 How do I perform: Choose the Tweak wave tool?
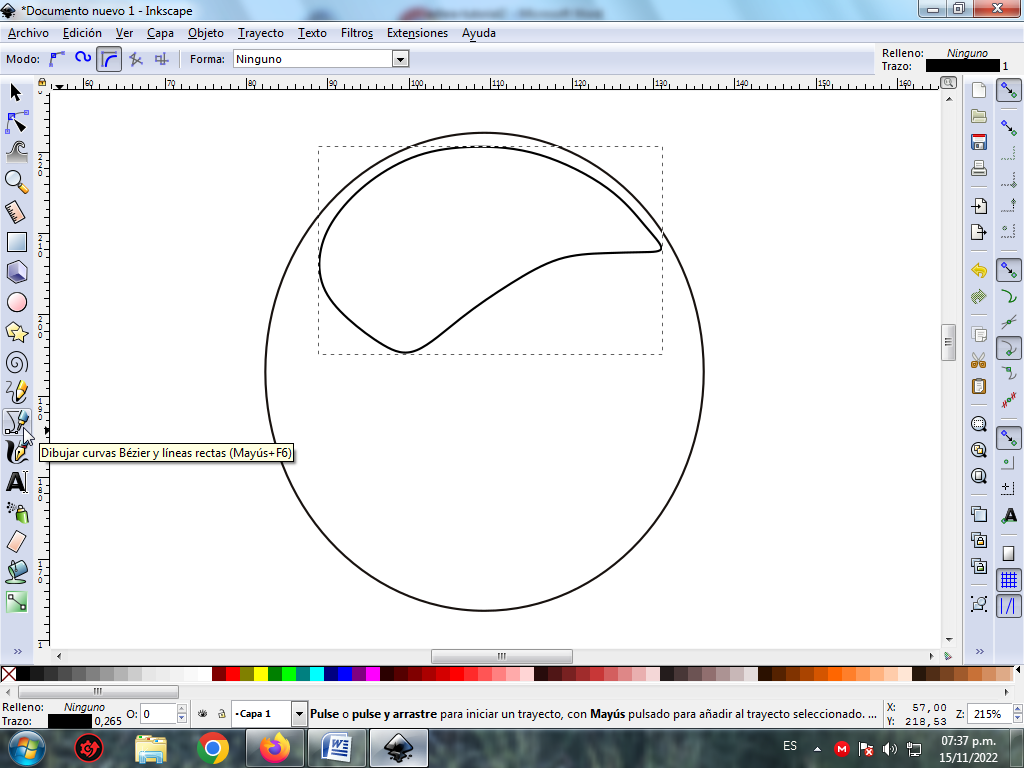(16, 152)
